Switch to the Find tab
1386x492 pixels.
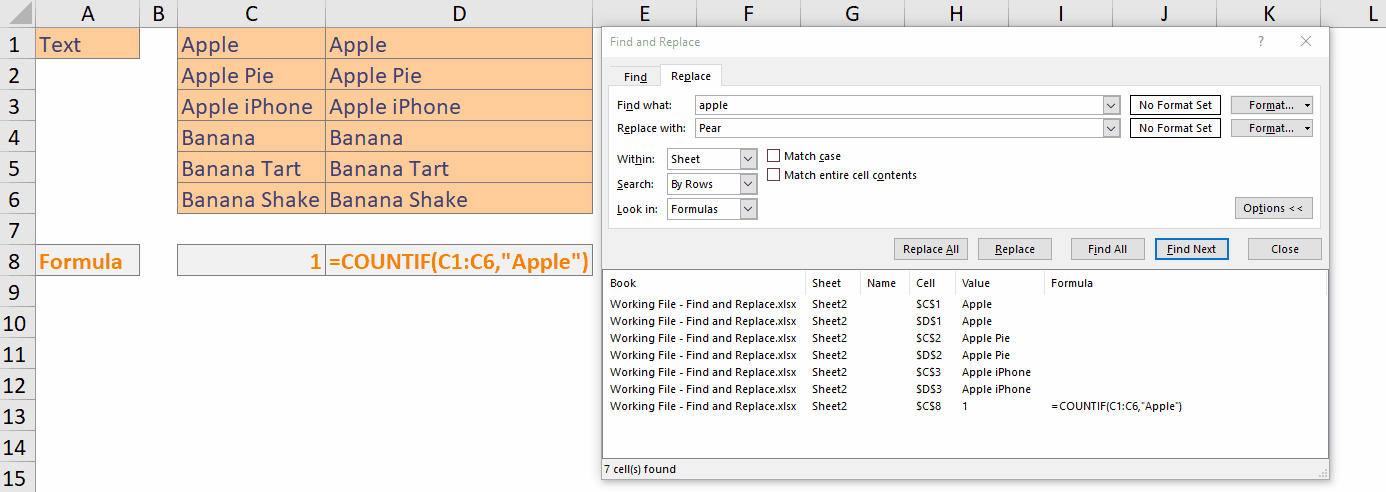(635, 77)
